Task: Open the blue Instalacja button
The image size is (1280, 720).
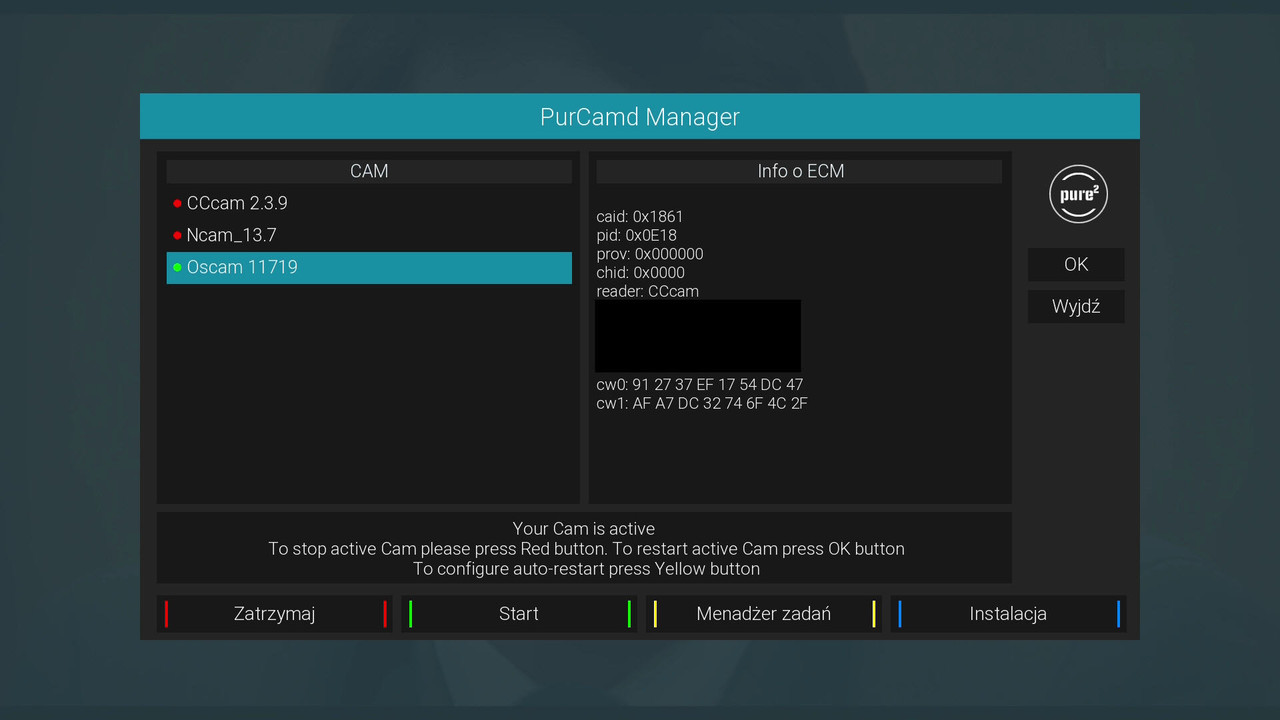Action: pos(1008,614)
